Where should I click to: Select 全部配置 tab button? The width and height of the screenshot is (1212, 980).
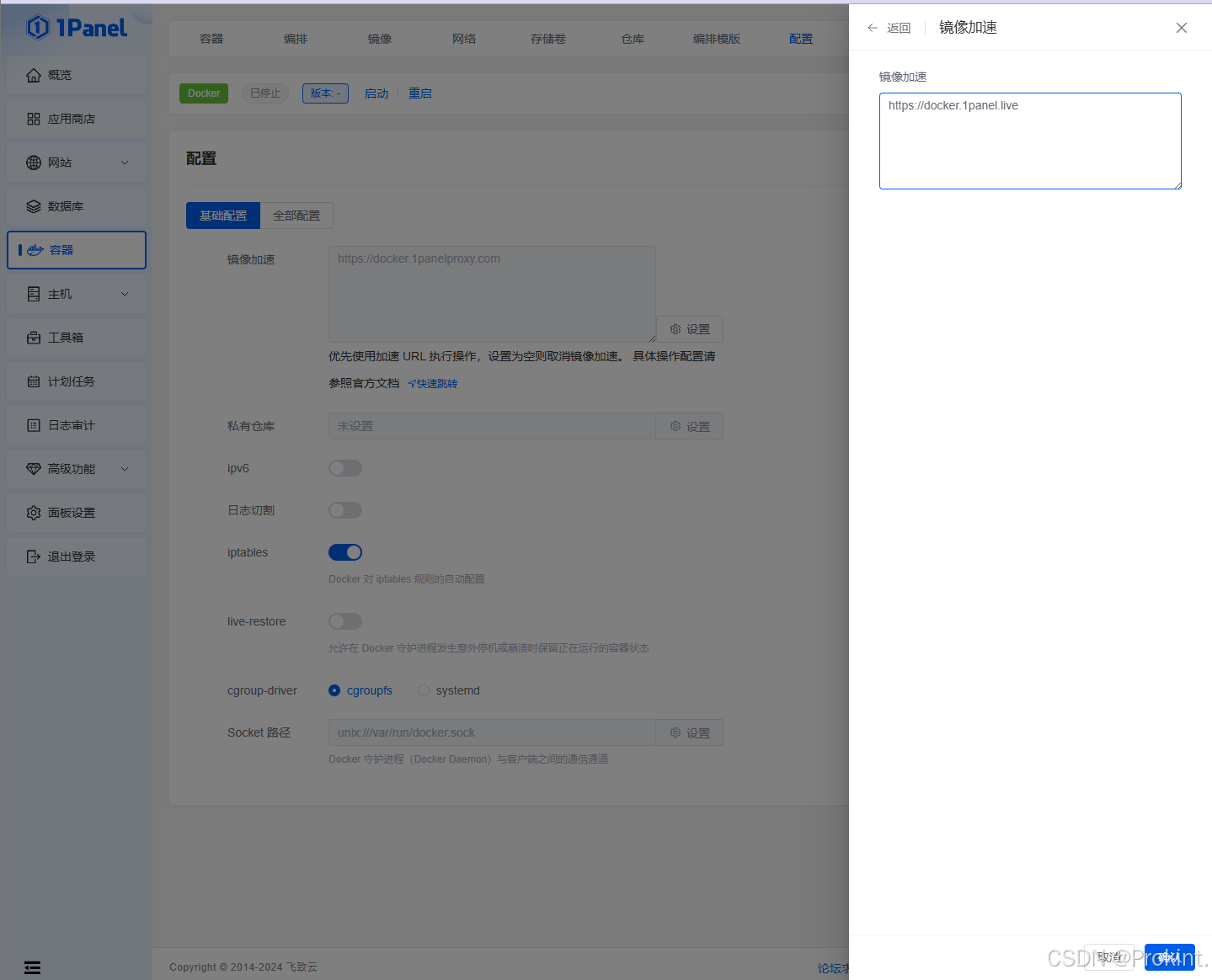[x=296, y=216]
